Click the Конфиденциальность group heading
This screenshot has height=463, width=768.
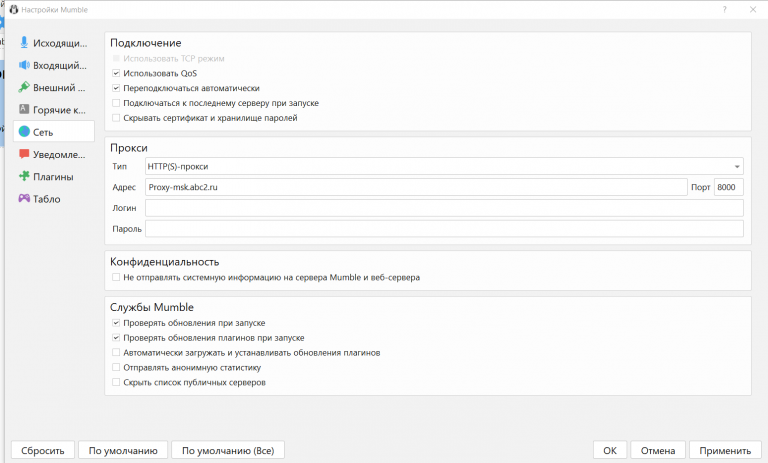click(165, 262)
